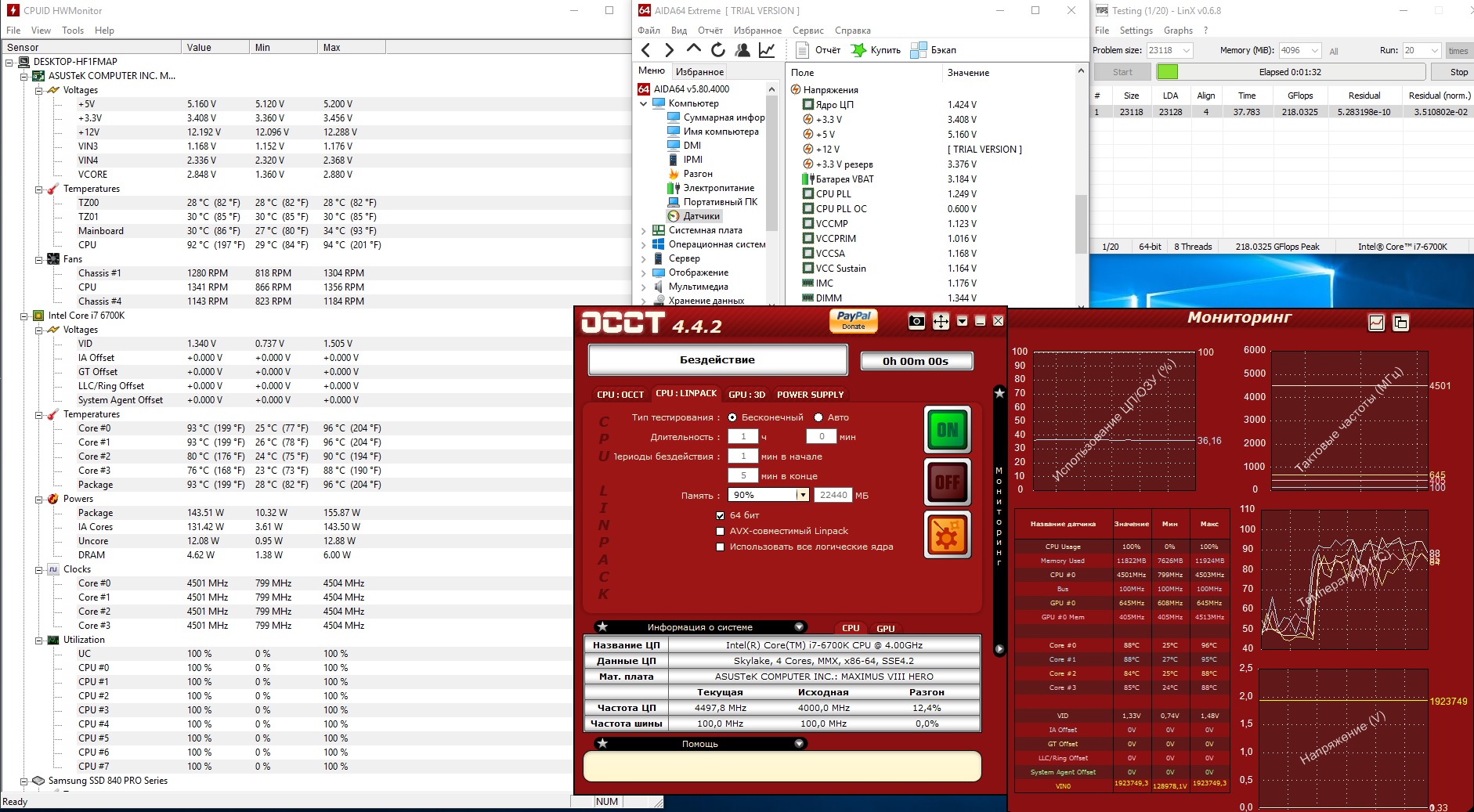Select the Авто test type radio

coord(818,417)
